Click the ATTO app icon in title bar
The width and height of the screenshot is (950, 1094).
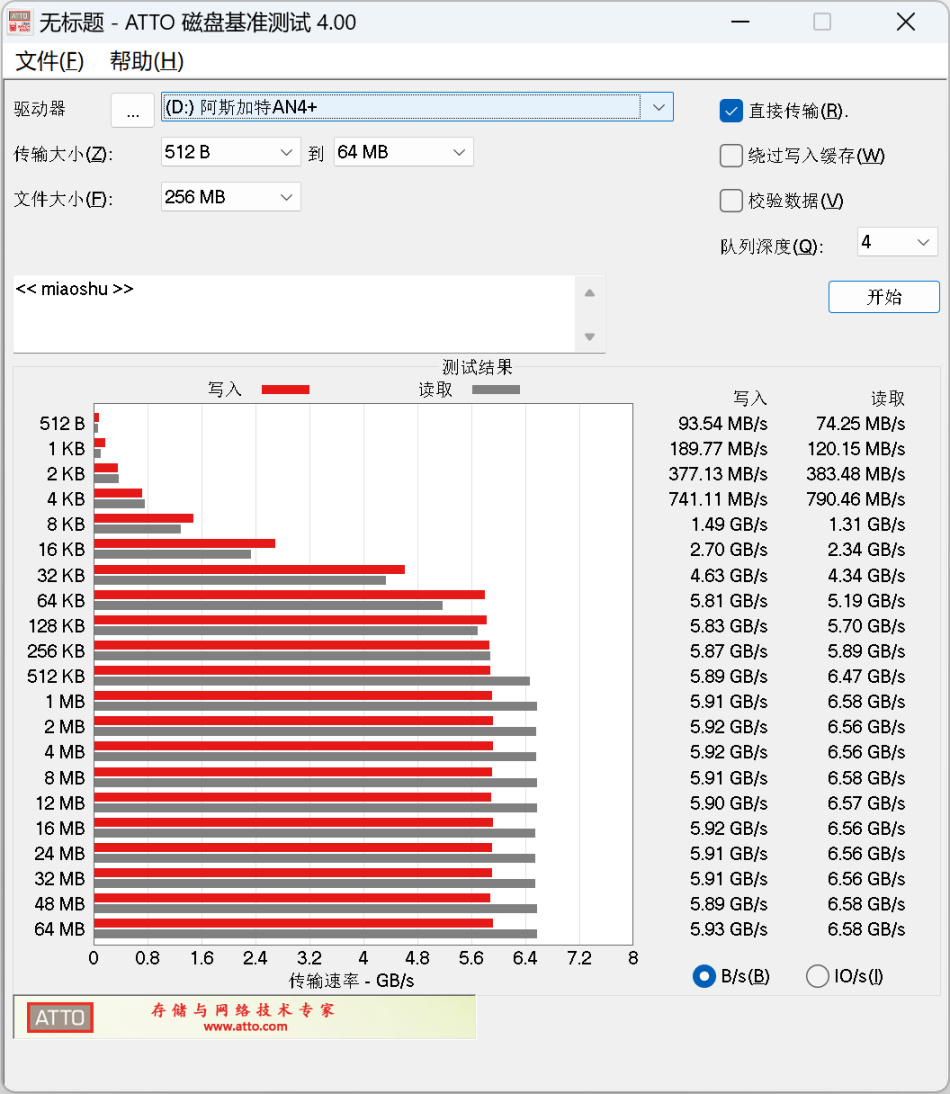pyautogui.click(x=20, y=22)
